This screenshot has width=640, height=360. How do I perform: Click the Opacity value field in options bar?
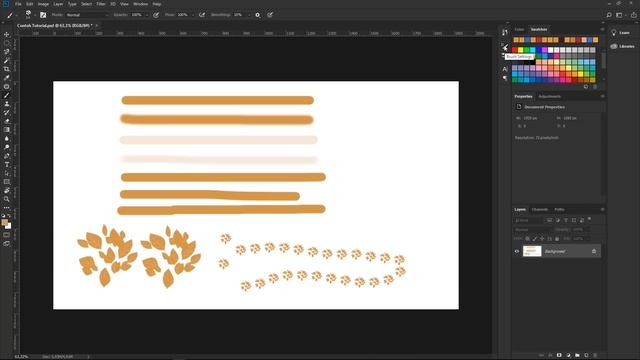point(136,15)
